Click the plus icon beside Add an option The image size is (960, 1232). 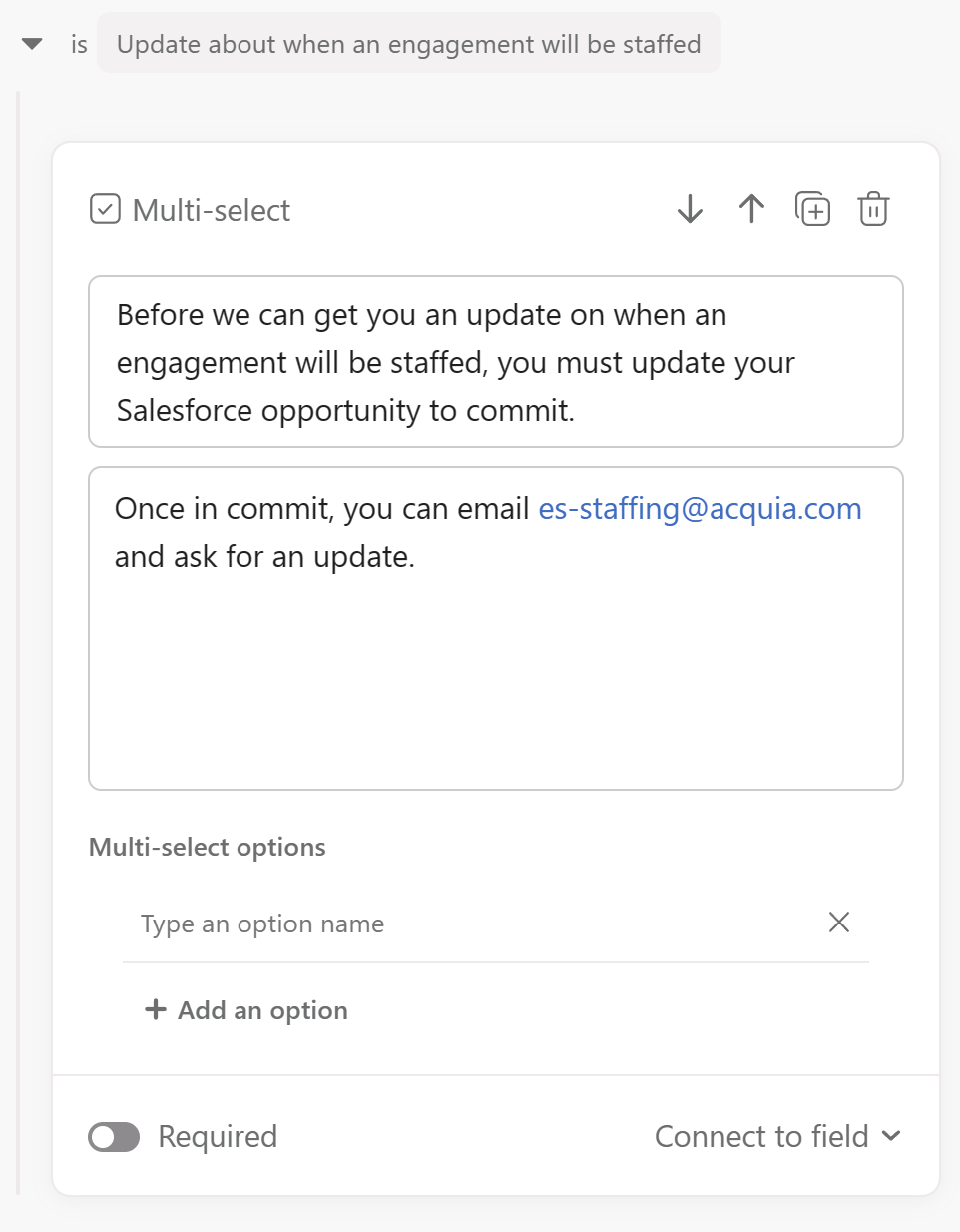(x=156, y=1009)
